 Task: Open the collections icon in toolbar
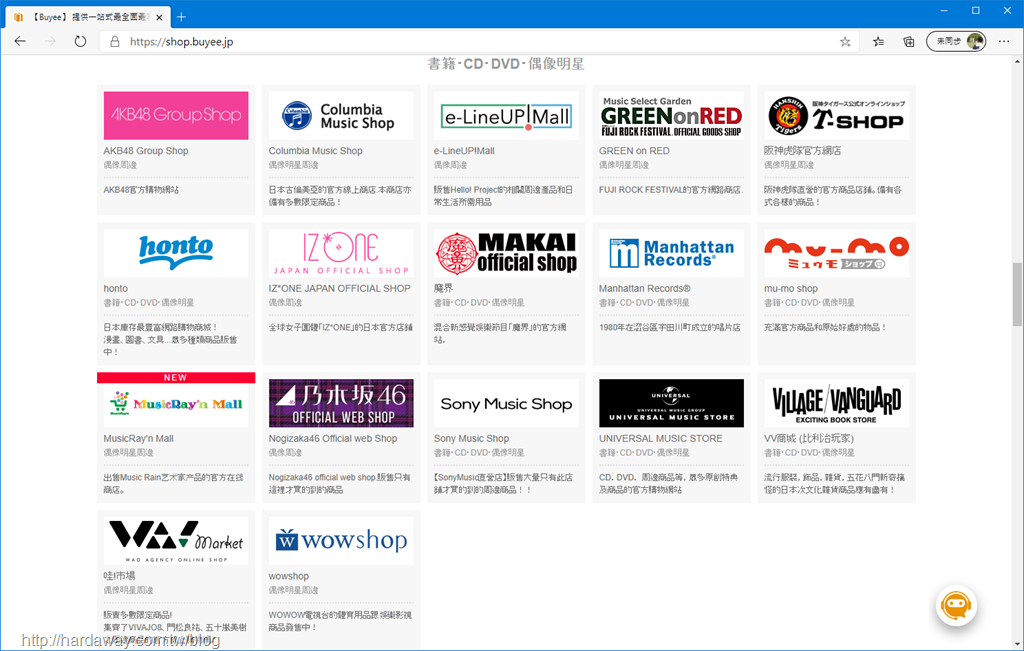(908, 42)
